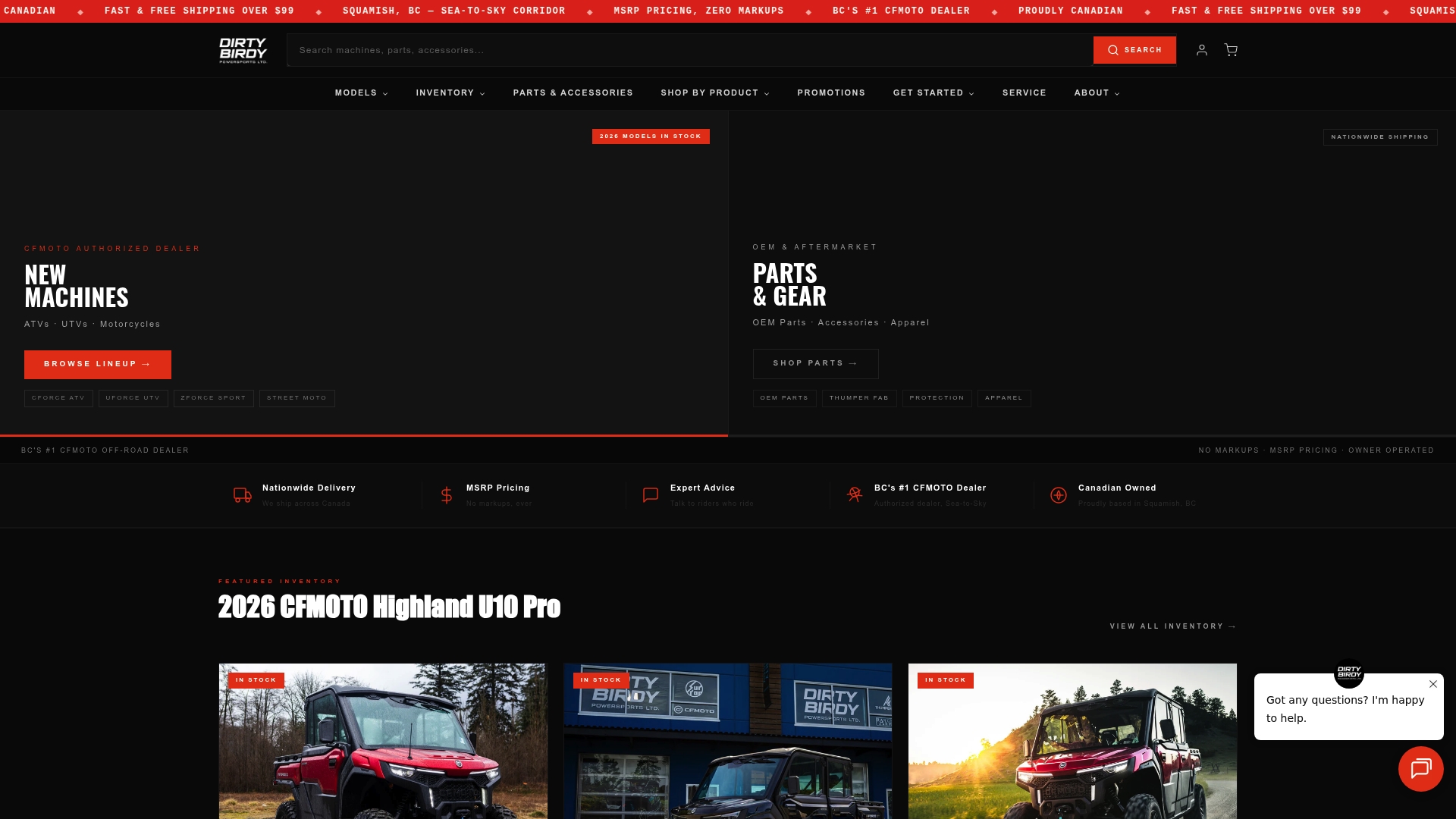Expand the Get Started menu
Image resolution: width=1456 pixels, height=819 pixels.
934,93
